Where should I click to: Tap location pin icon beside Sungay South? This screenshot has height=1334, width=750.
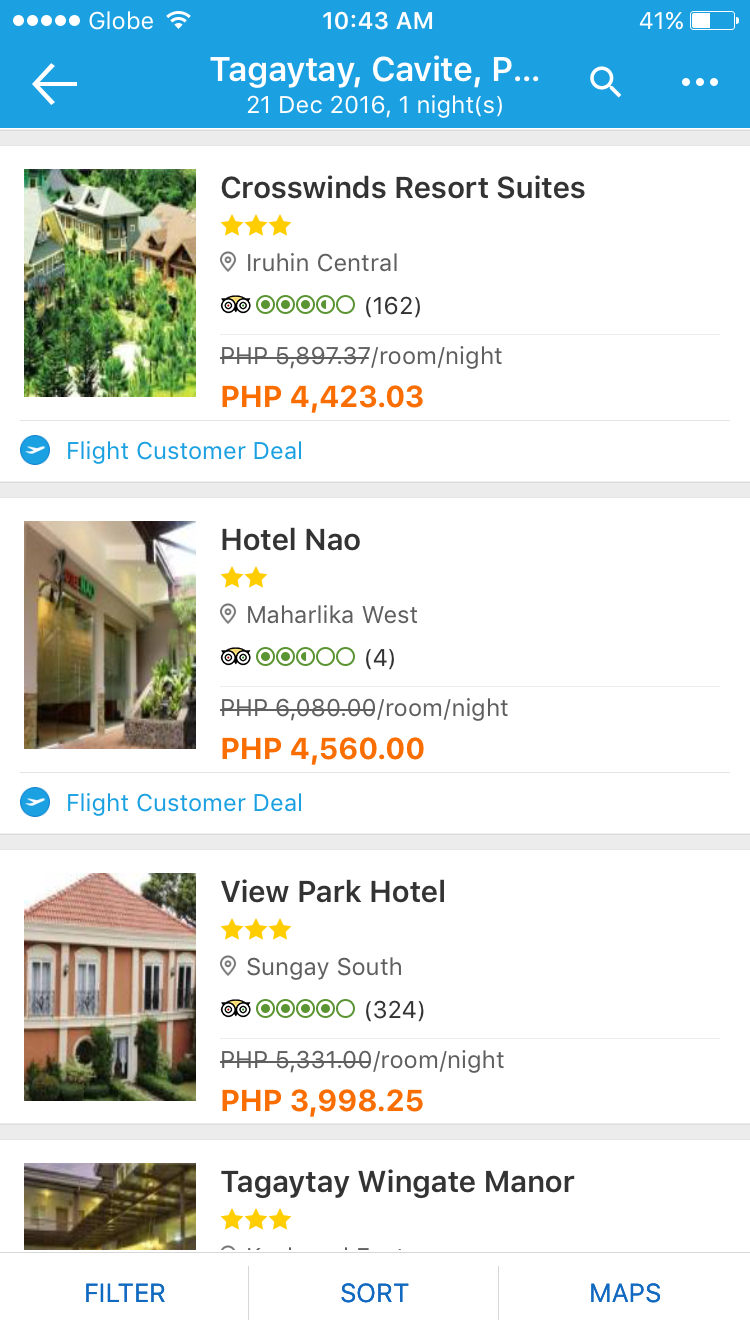(229, 966)
